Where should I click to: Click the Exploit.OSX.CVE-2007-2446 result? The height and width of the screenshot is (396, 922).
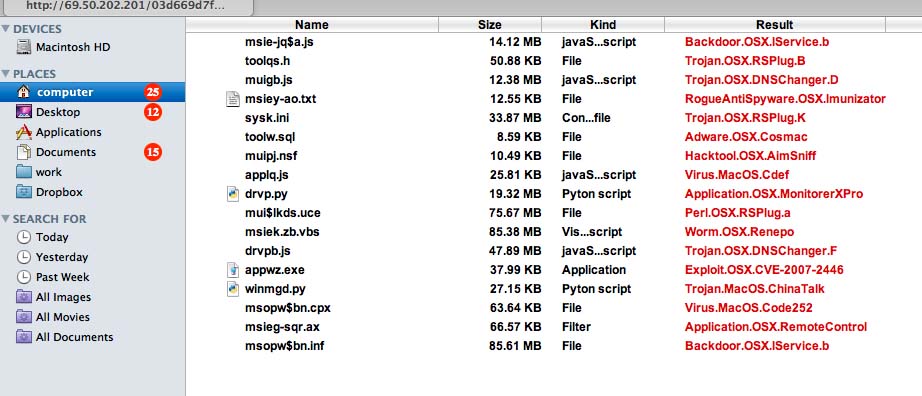(764, 270)
